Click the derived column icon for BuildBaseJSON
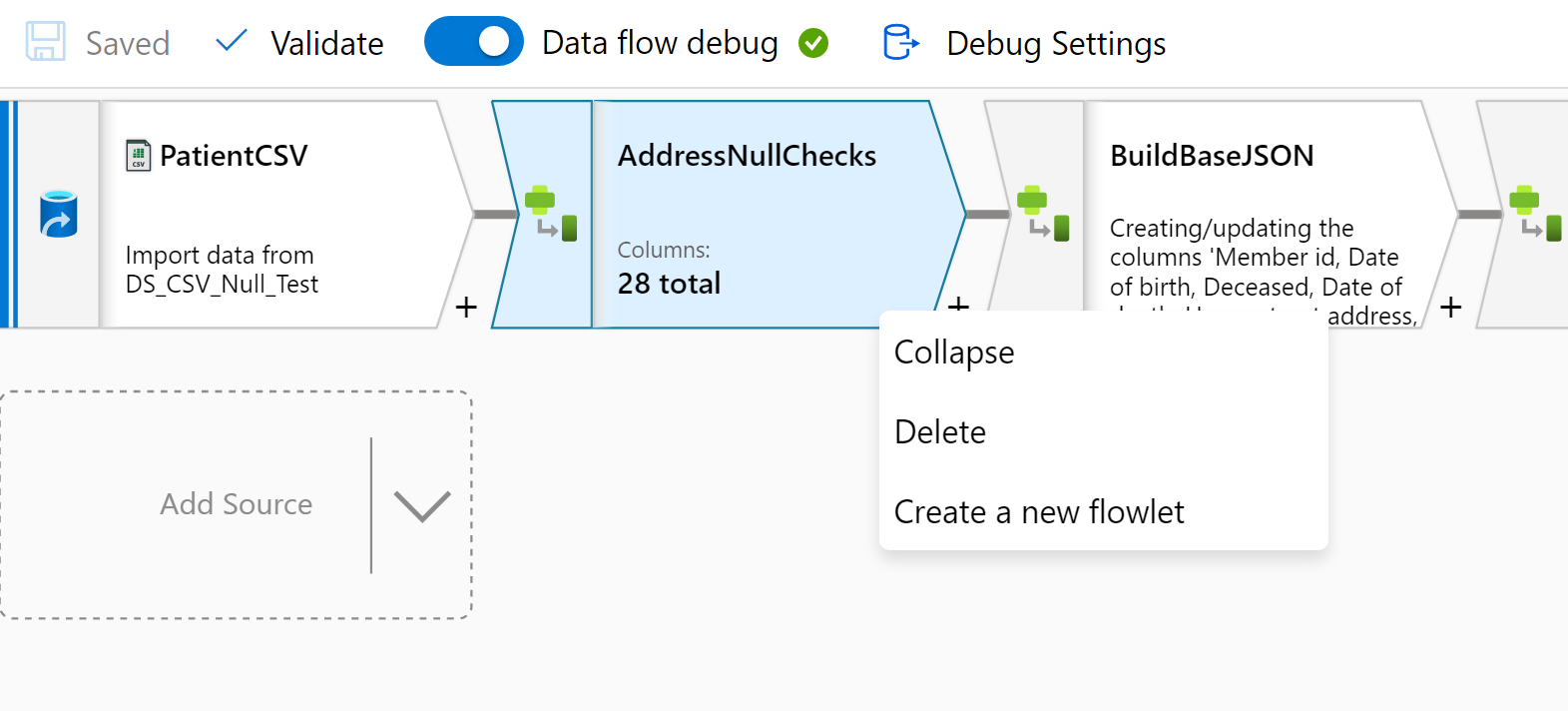This screenshot has width=1568, height=711. pos(1042,214)
